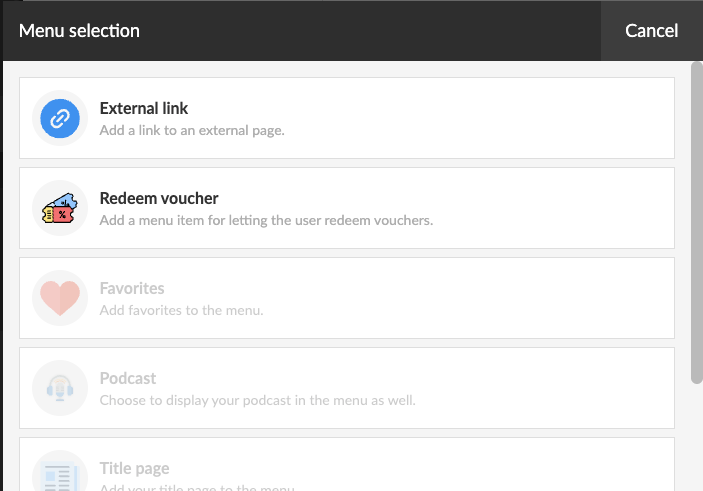Click the redeem vouchers description text
This screenshot has height=491, width=703.
pyautogui.click(x=266, y=221)
